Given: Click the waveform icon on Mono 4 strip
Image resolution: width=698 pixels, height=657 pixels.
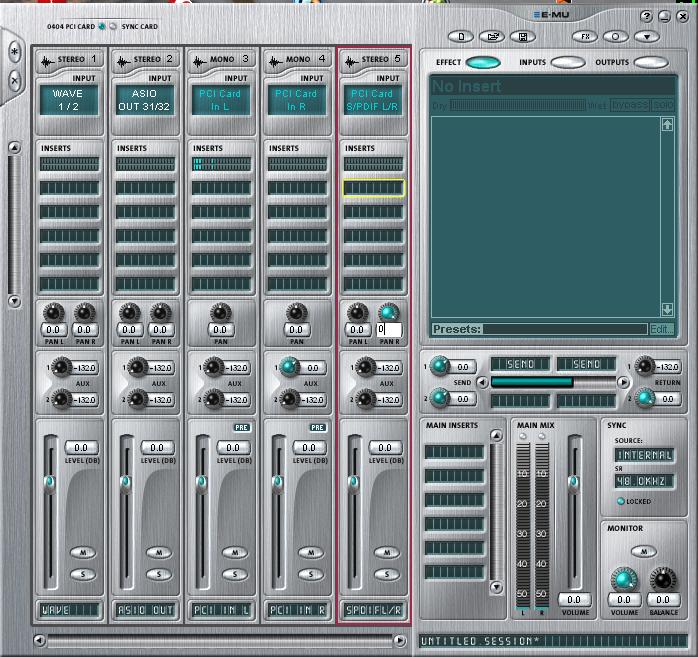Looking at the screenshot, I should 276,61.
